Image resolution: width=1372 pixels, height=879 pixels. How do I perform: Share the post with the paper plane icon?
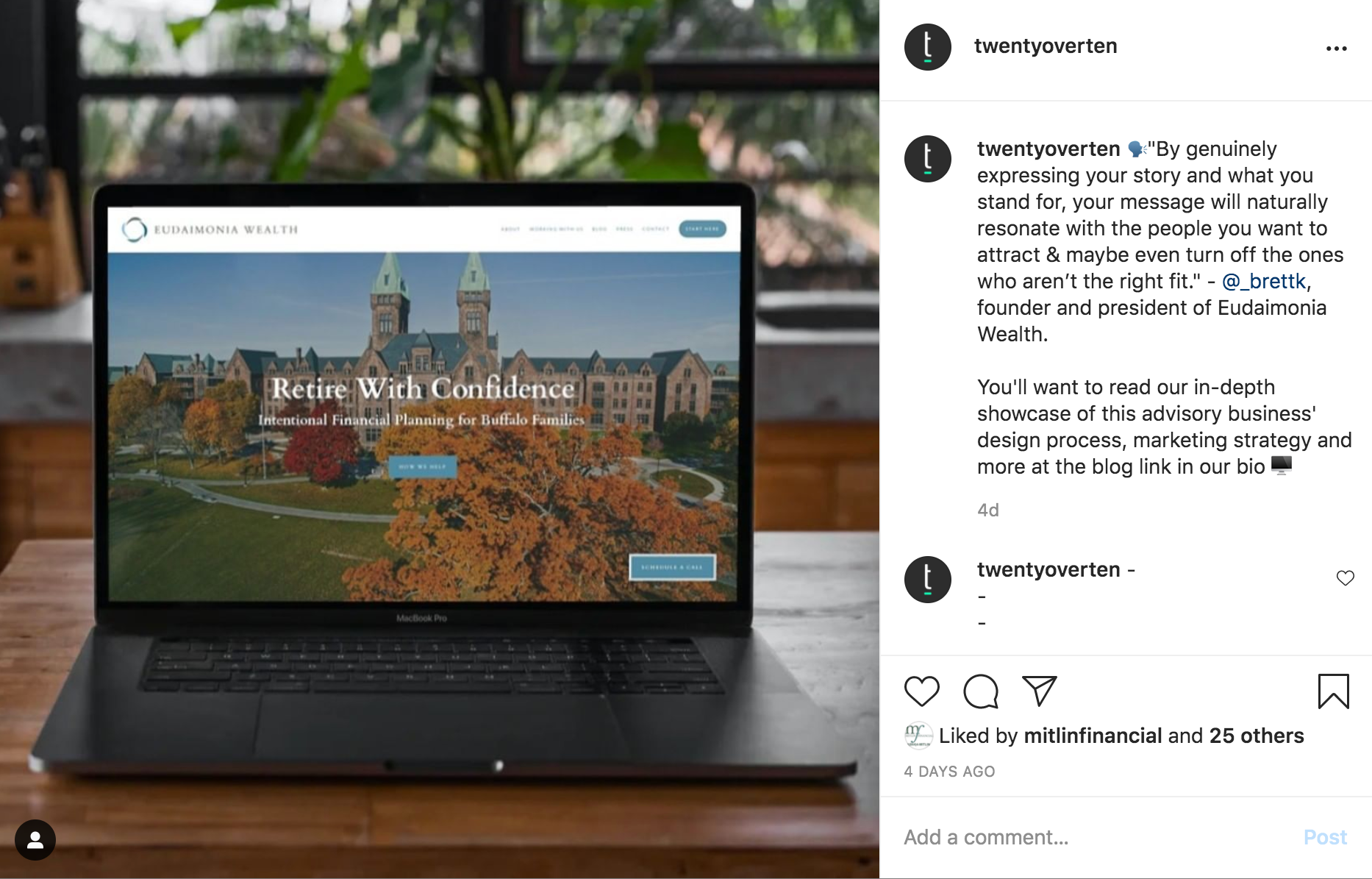[x=1040, y=691]
